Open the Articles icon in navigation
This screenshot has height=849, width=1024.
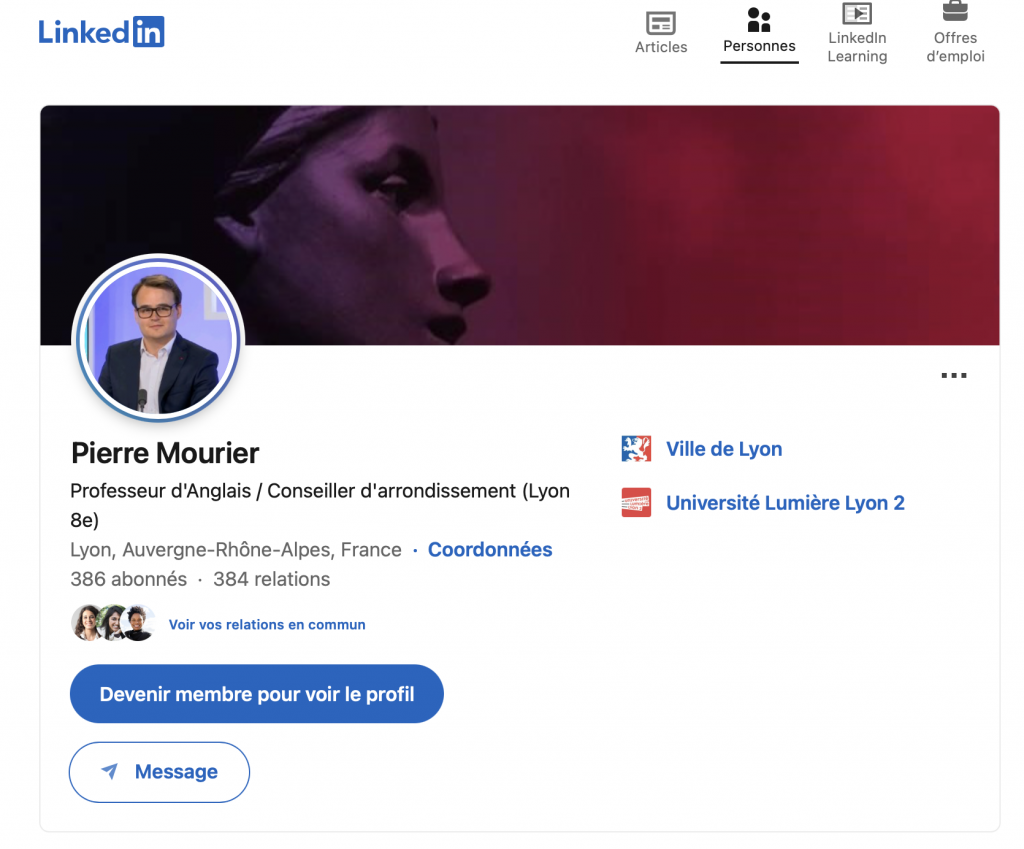661,33
